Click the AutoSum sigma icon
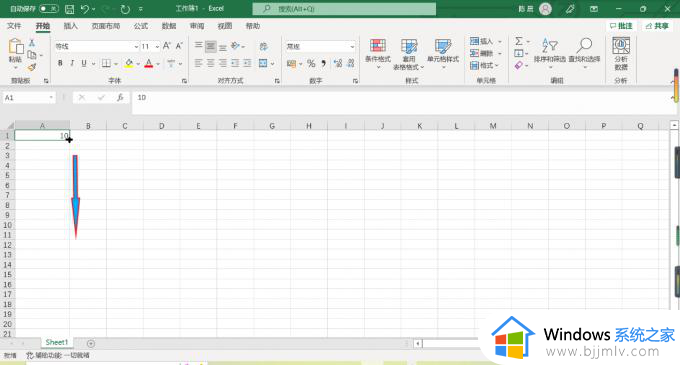This screenshot has height=365, width=680. pos(519,41)
